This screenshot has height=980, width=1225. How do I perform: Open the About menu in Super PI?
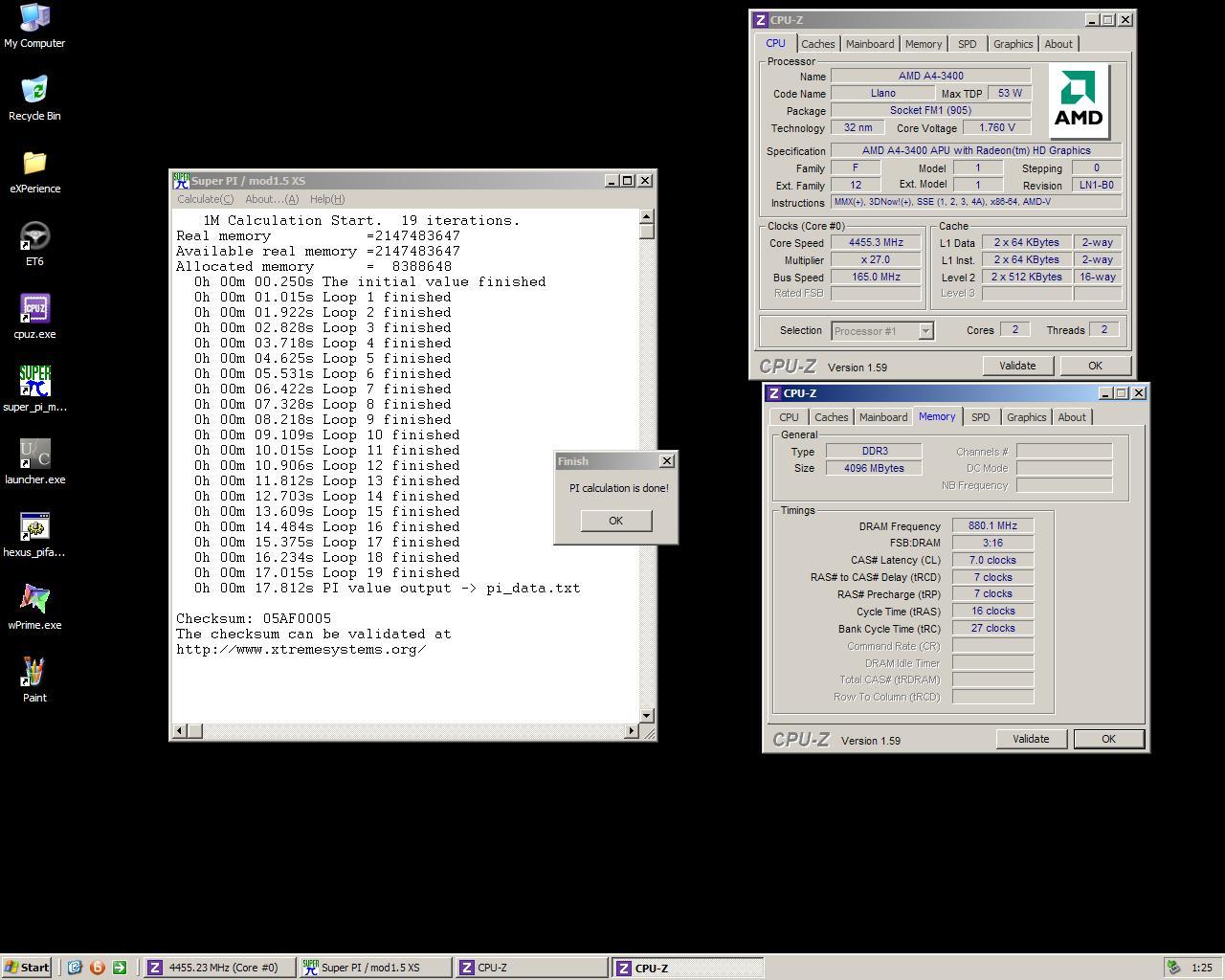[x=272, y=199]
